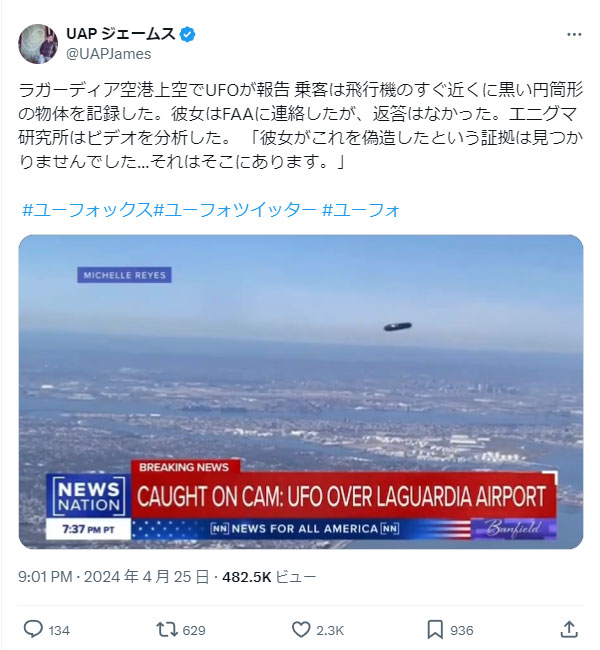Open the #ユーフォックス hashtag
Screen dimensions: 600x650
coord(87,210)
